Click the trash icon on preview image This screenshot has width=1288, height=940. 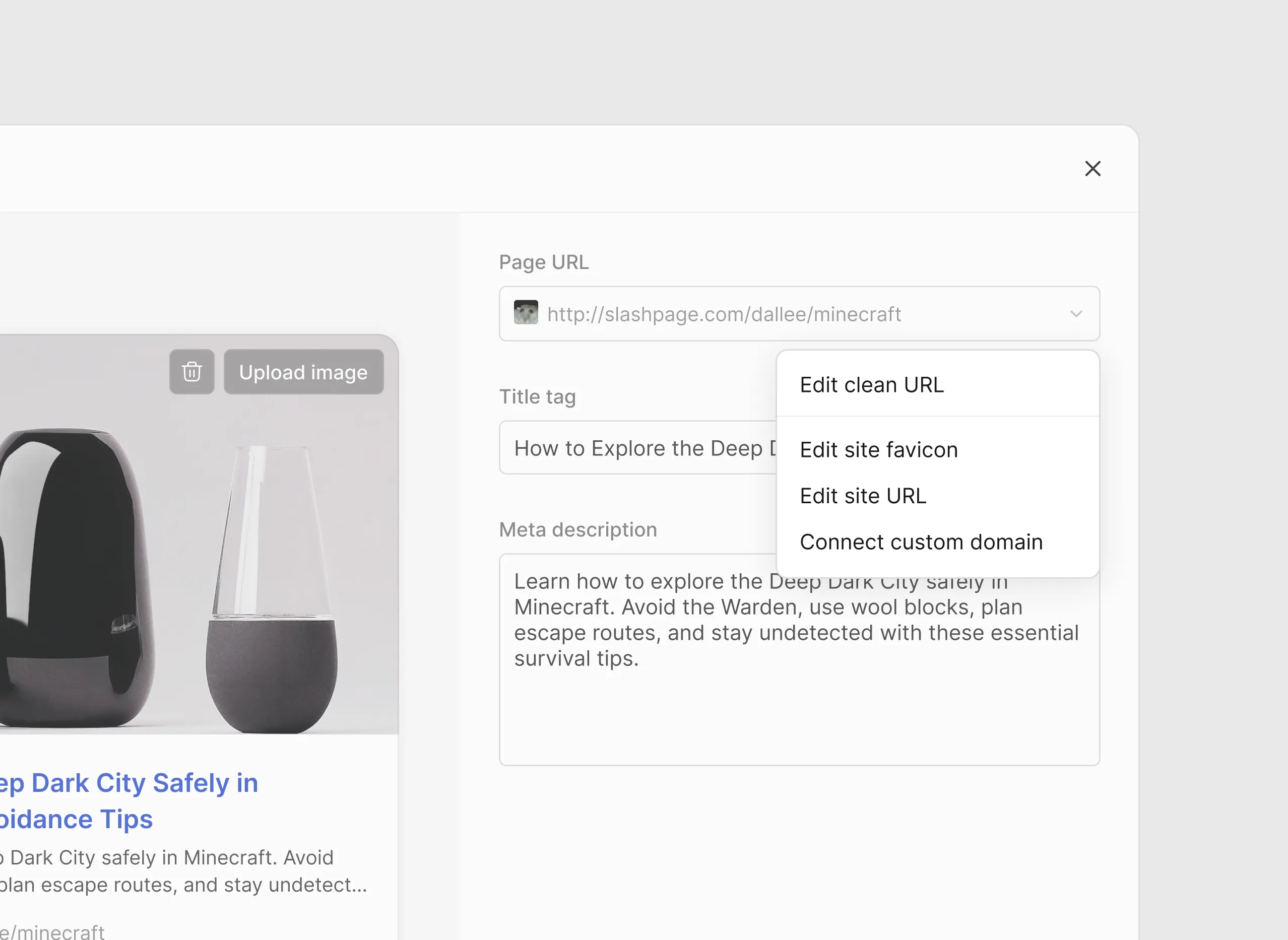(192, 372)
